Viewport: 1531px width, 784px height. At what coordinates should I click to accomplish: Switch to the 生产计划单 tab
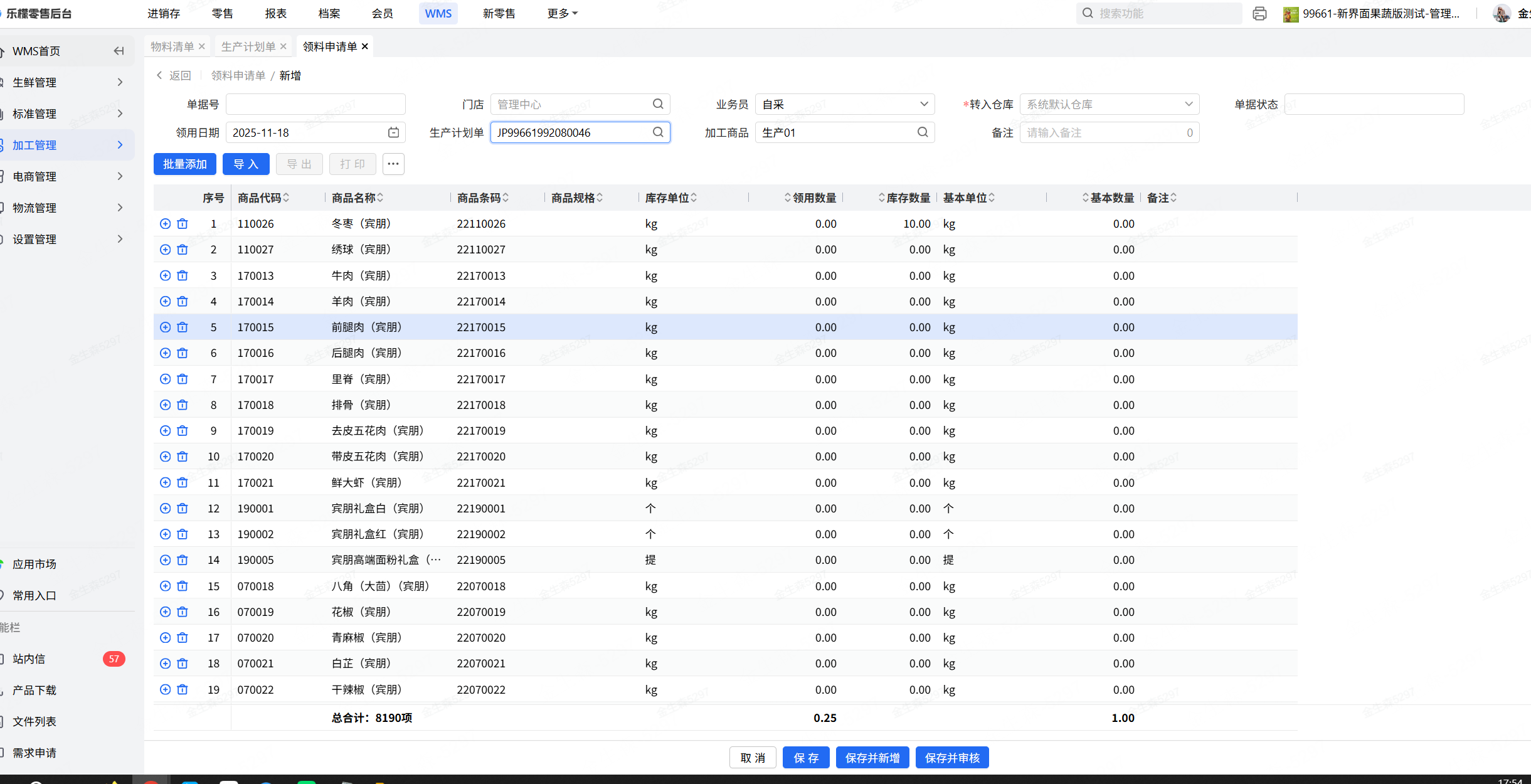248,46
